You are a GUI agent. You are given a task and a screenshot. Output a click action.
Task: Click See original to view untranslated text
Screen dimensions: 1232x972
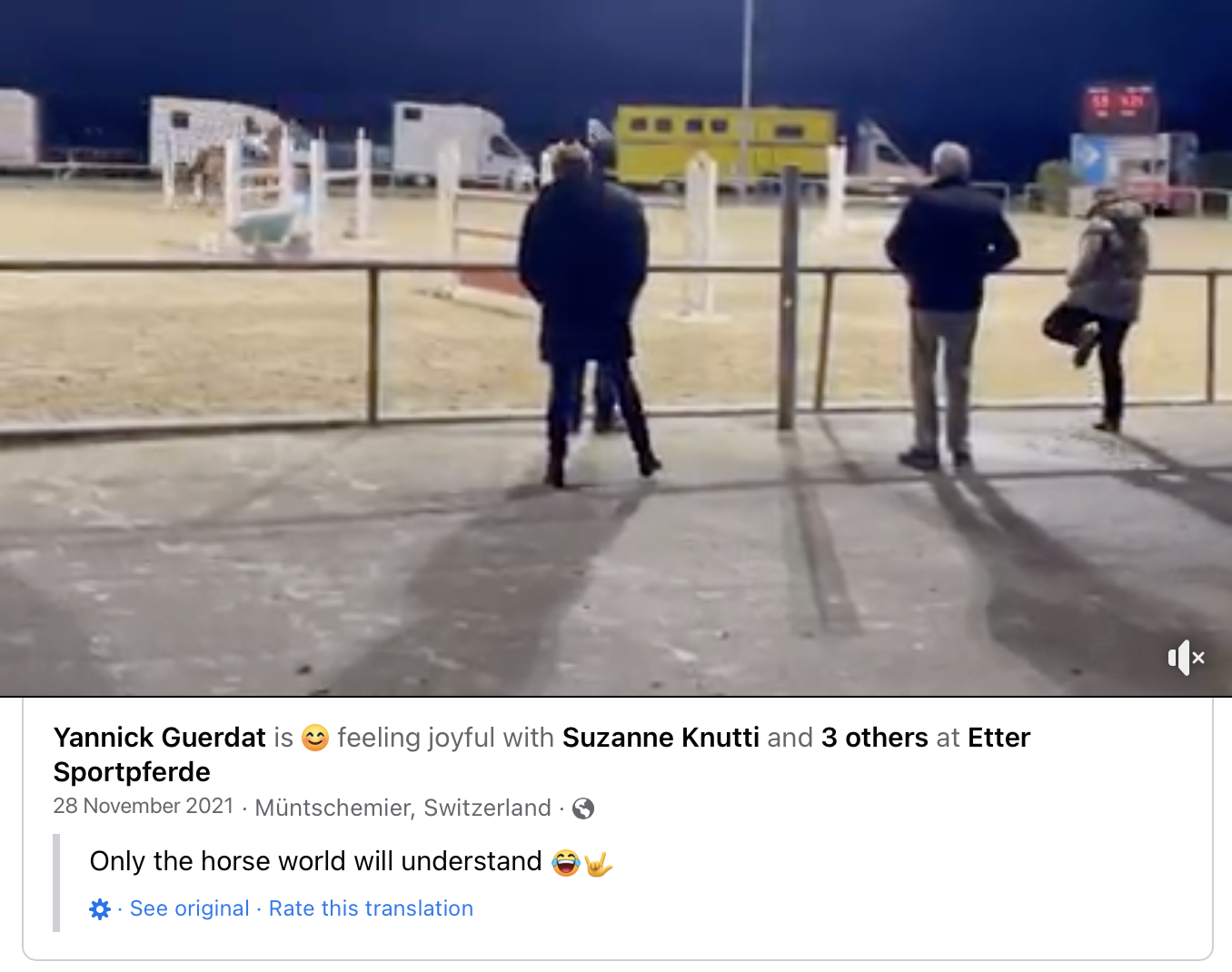click(189, 908)
